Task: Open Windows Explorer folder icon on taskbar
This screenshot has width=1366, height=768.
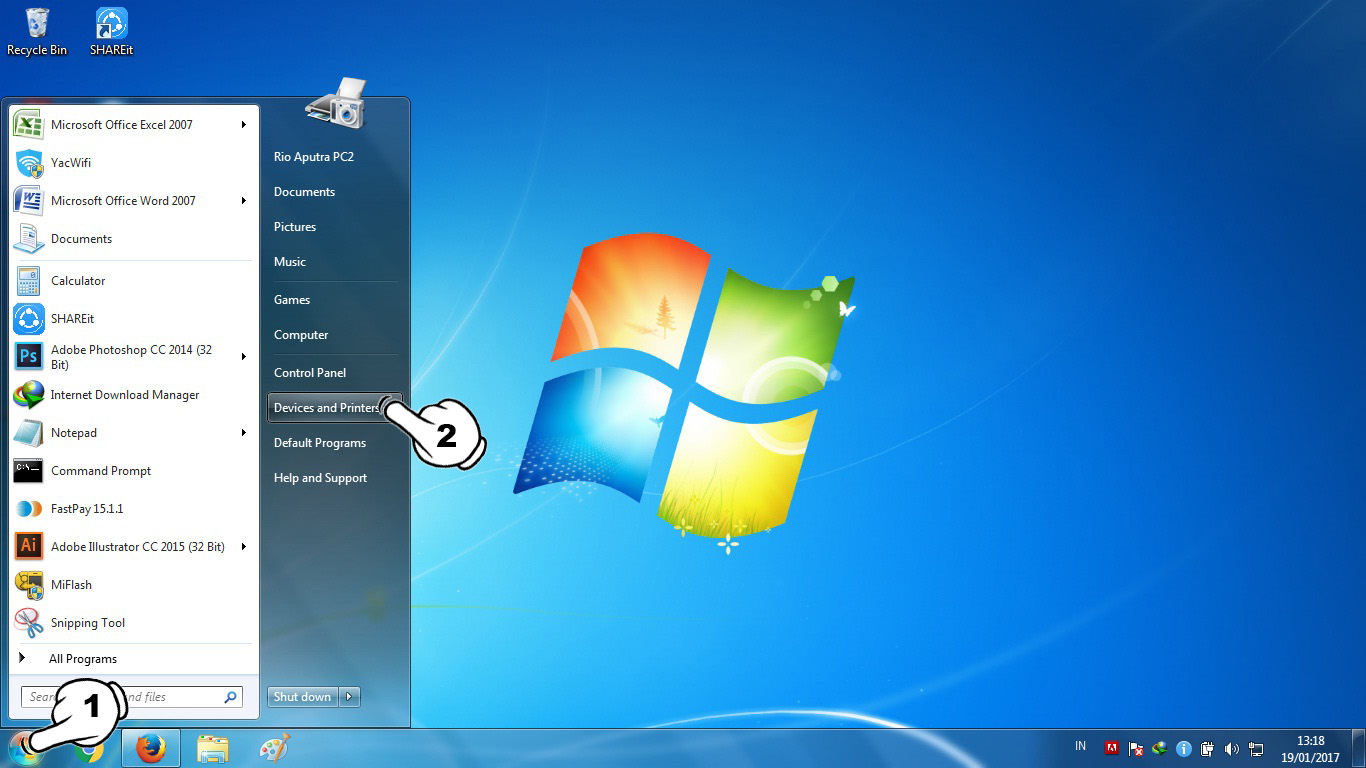Action: pos(212,748)
